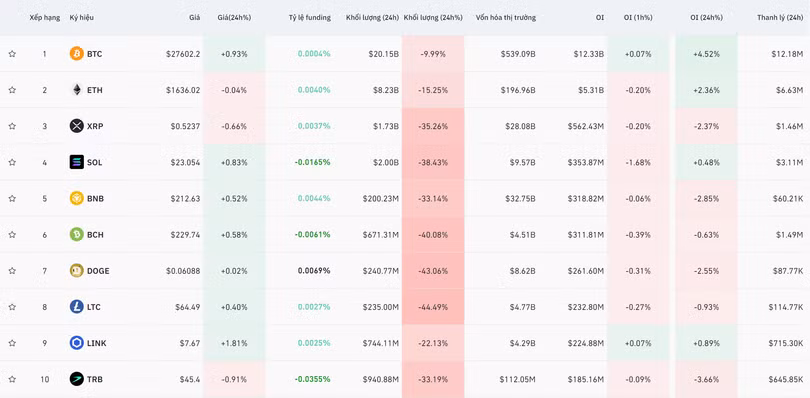810x398 pixels.
Task: Click the -0.91% price change cell
Action: [234, 379]
